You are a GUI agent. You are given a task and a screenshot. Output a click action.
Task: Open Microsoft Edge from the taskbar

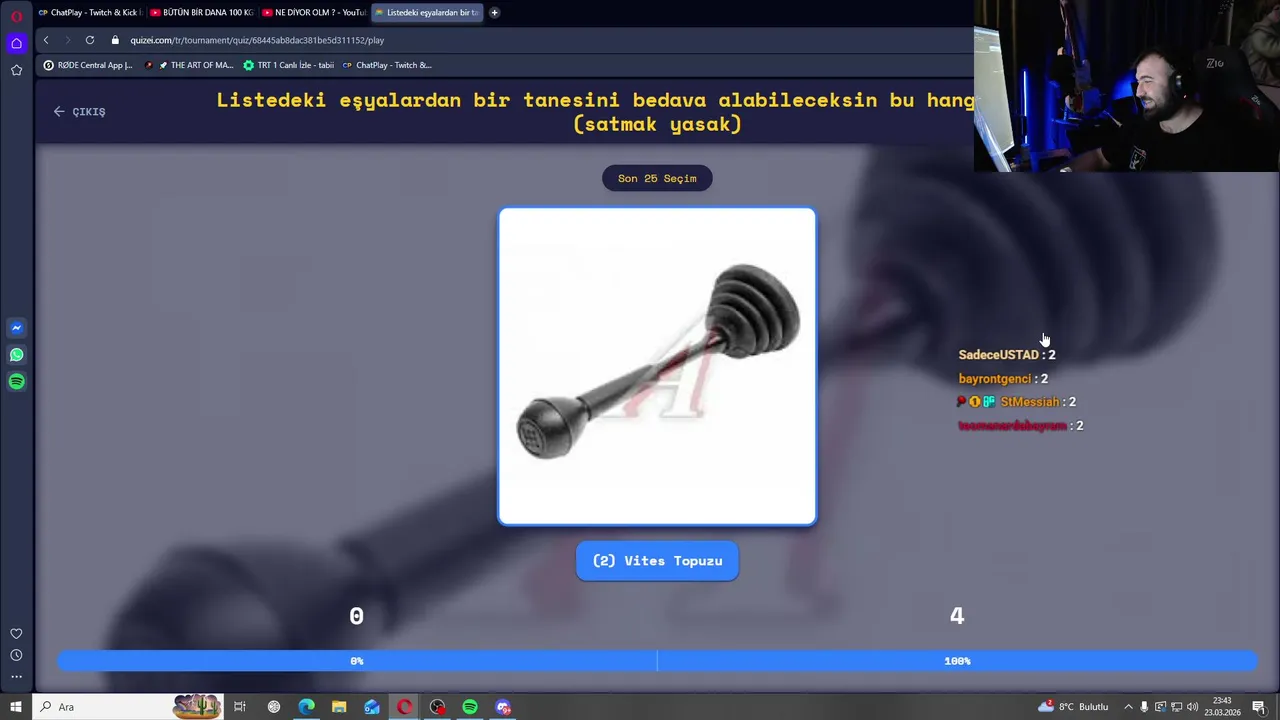306,707
